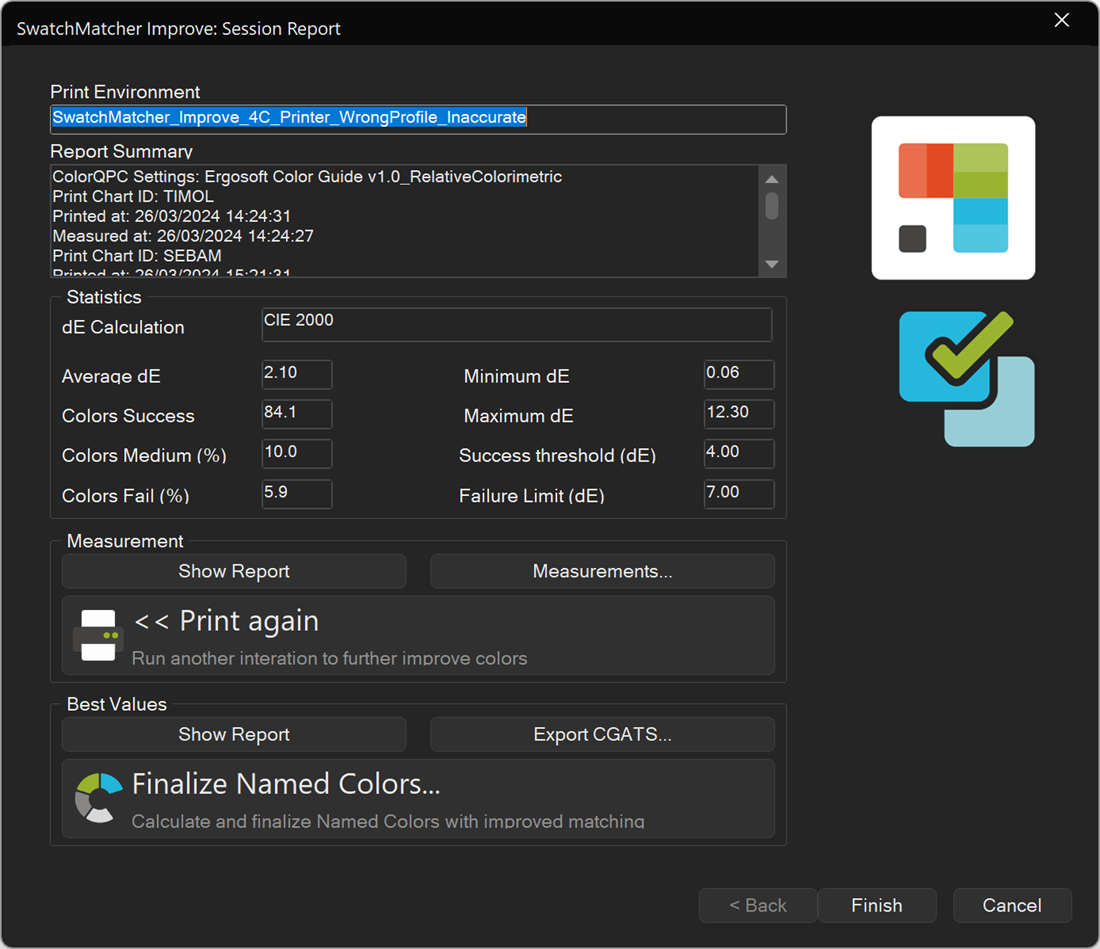Screen dimensions: 1100x949
Task: Click the Print Chart ID: TIMOL line
Action: [x=133, y=196]
